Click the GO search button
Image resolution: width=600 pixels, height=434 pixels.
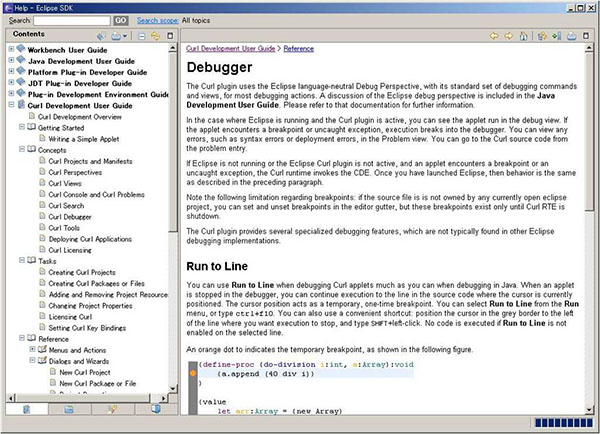pyautogui.click(x=121, y=21)
